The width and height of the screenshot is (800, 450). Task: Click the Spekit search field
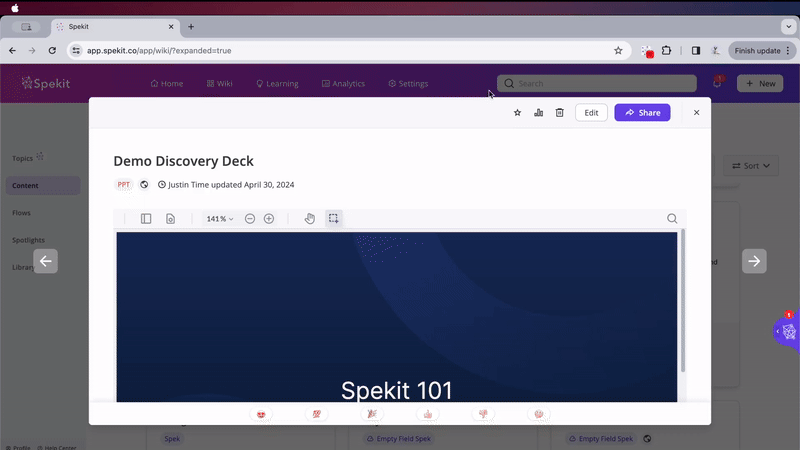tap(597, 84)
